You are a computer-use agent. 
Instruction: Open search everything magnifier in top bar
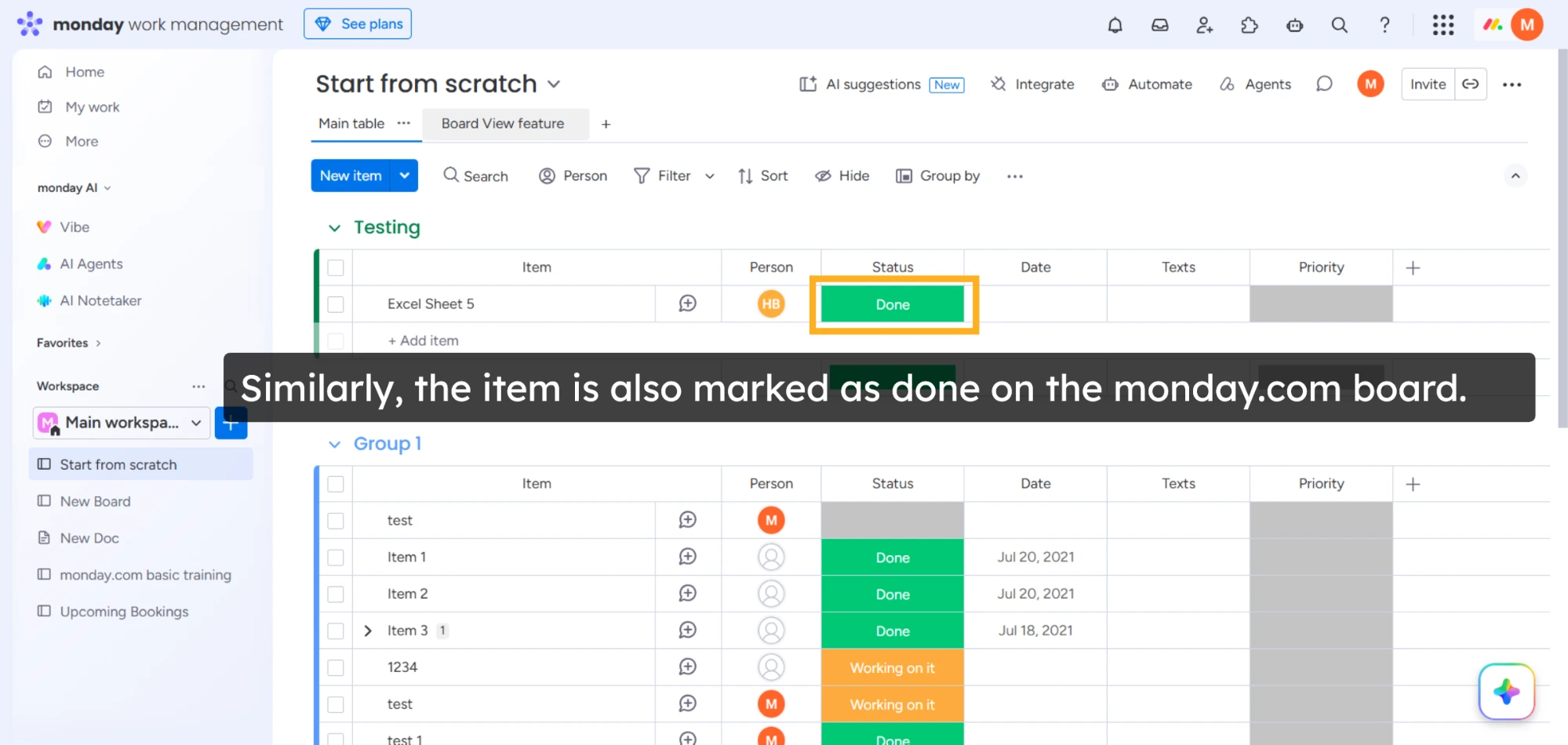click(x=1340, y=25)
